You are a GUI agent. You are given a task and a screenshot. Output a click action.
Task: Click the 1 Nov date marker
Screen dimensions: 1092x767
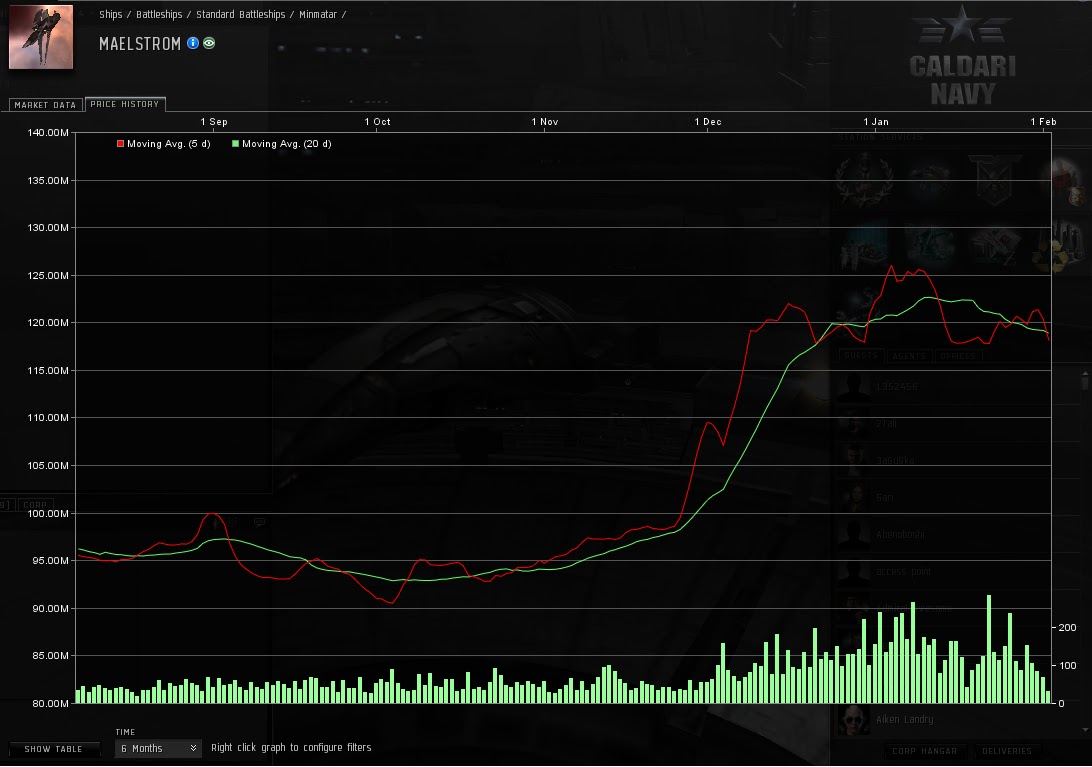pos(545,121)
